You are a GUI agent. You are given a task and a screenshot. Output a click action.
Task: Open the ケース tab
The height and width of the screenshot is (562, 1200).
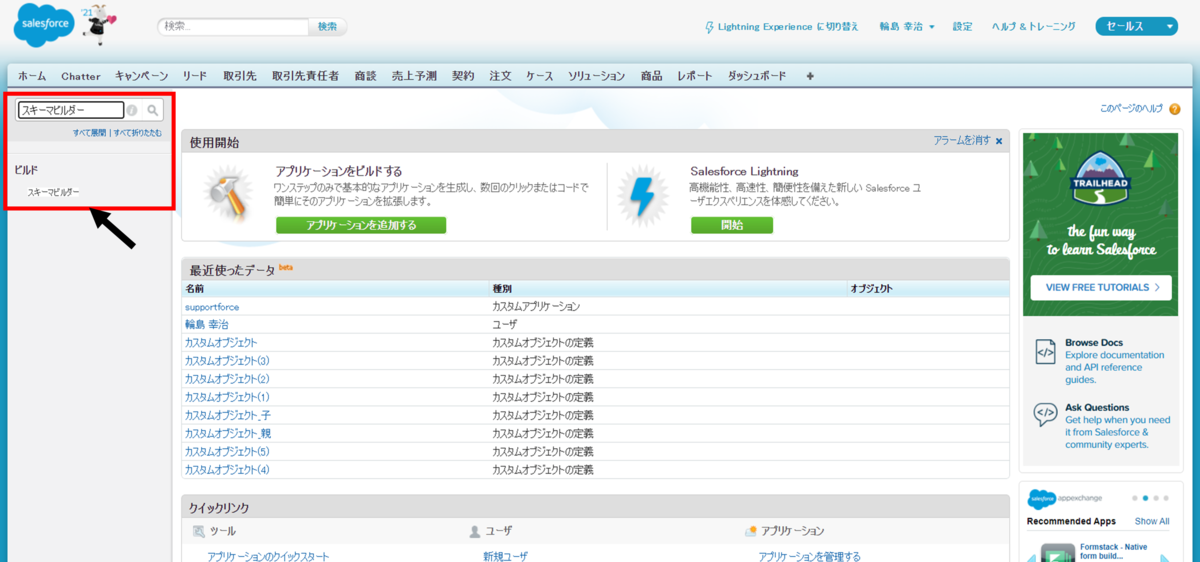(540, 76)
